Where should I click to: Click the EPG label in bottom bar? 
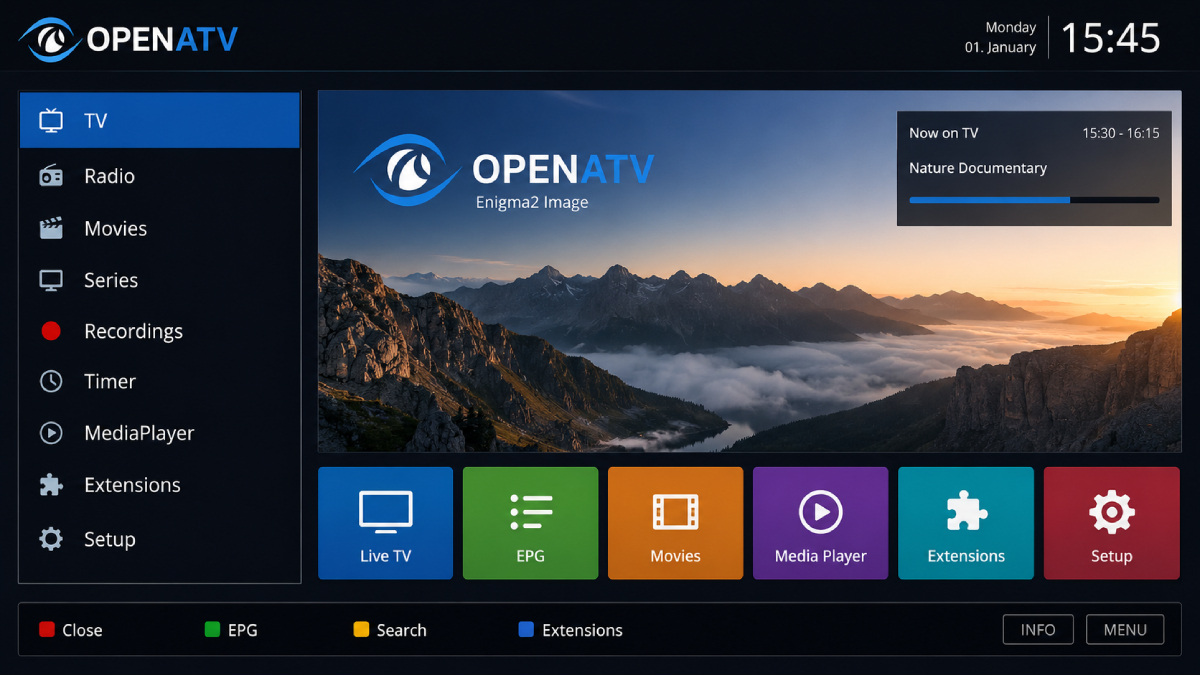tap(243, 630)
